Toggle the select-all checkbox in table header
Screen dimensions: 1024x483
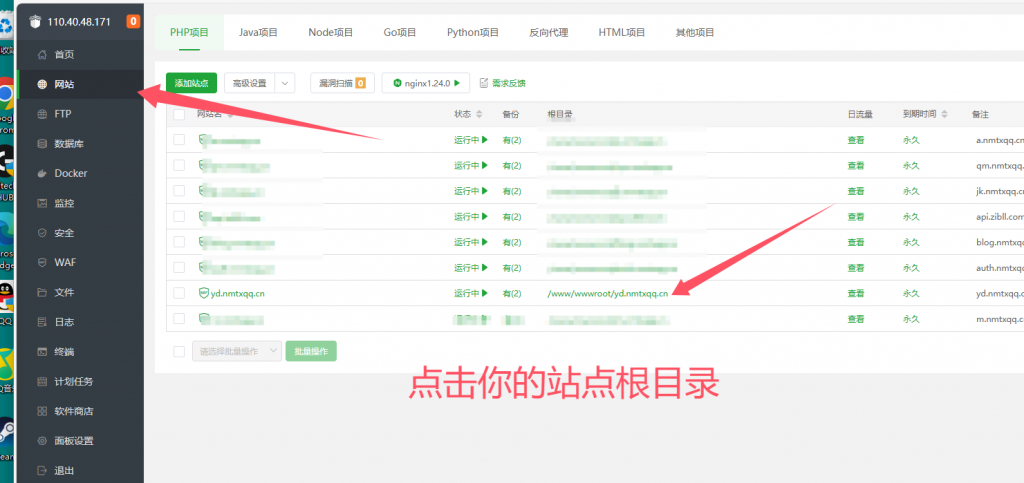pyautogui.click(x=179, y=114)
